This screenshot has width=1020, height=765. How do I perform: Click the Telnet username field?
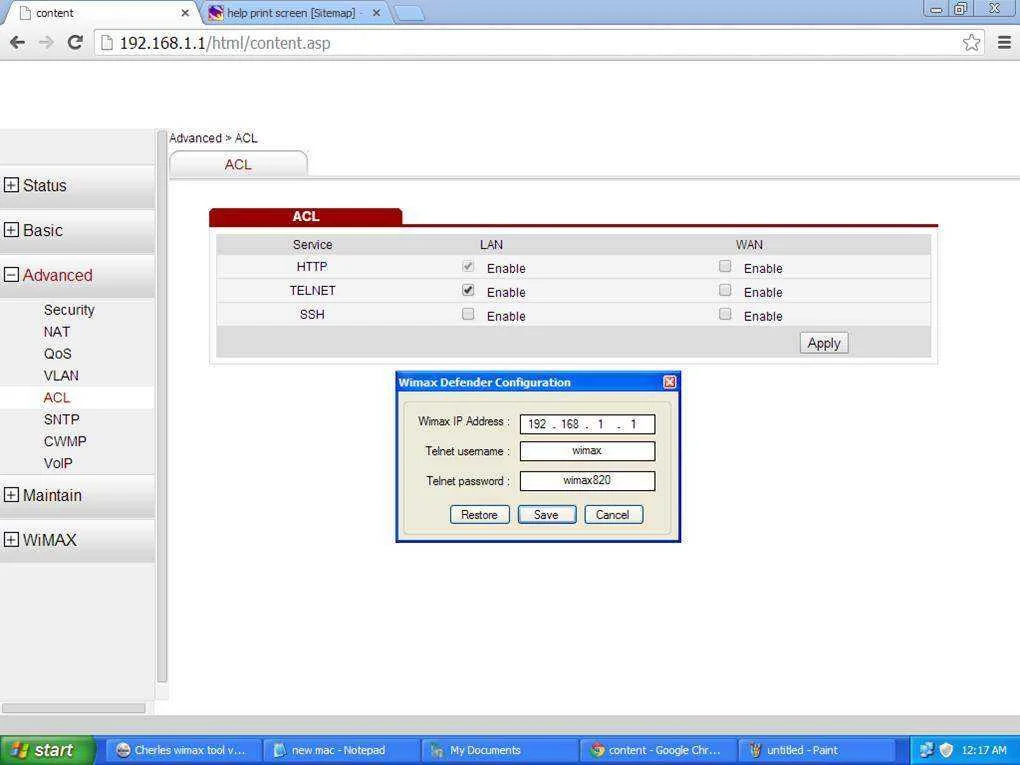click(587, 451)
